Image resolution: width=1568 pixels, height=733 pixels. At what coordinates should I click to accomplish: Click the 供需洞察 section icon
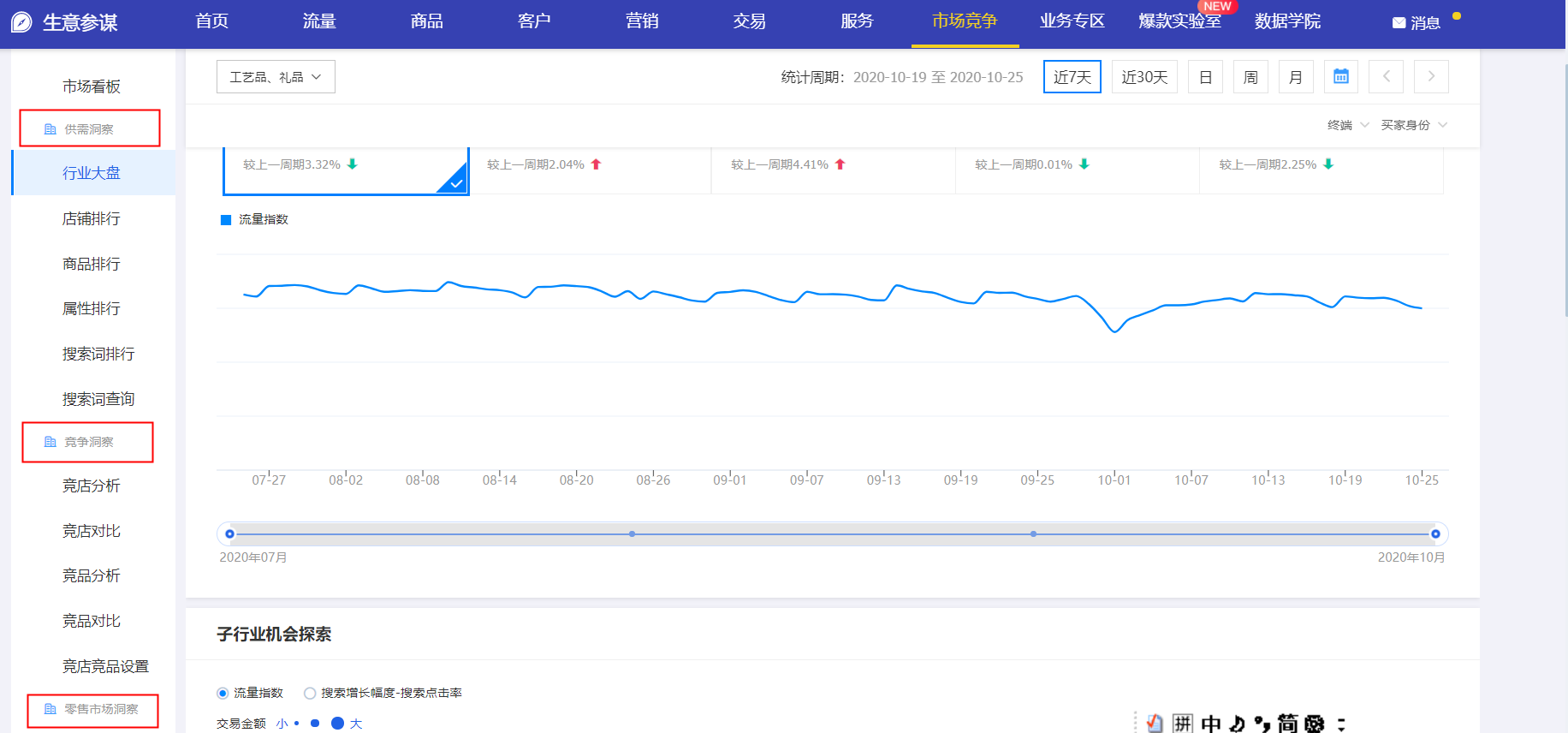(50, 129)
